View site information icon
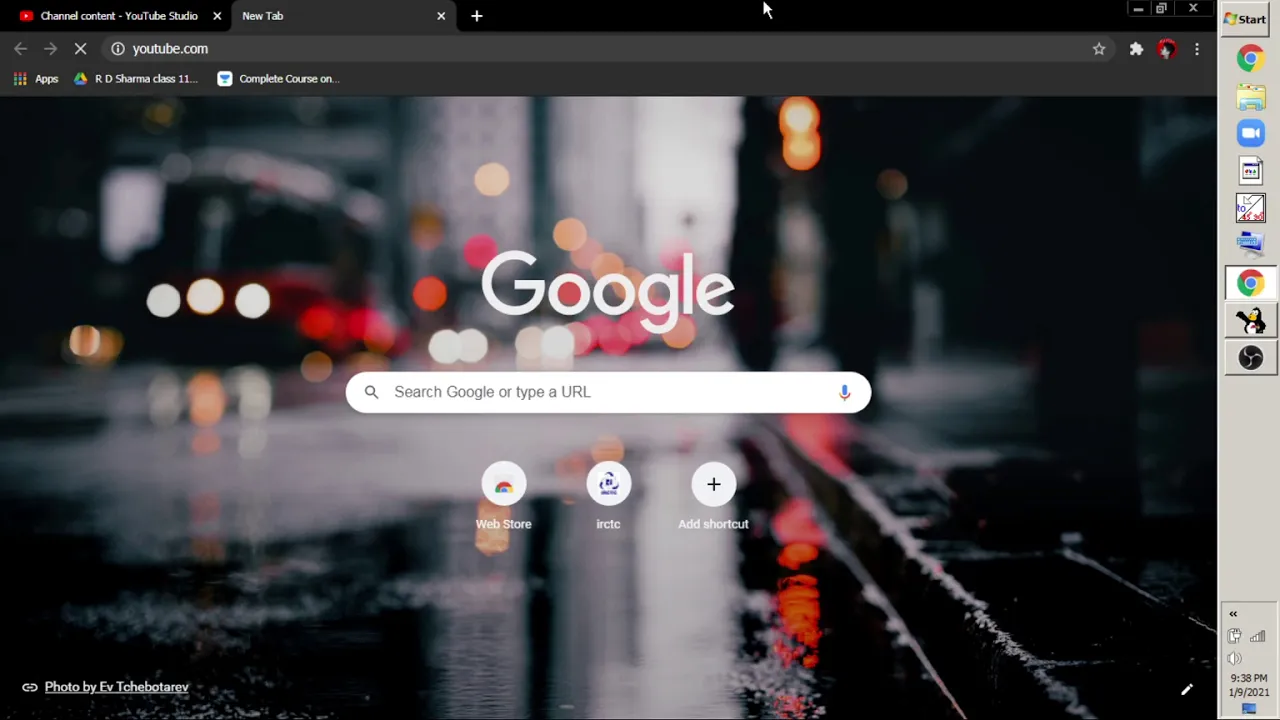This screenshot has height=720, width=1280. tap(117, 48)
